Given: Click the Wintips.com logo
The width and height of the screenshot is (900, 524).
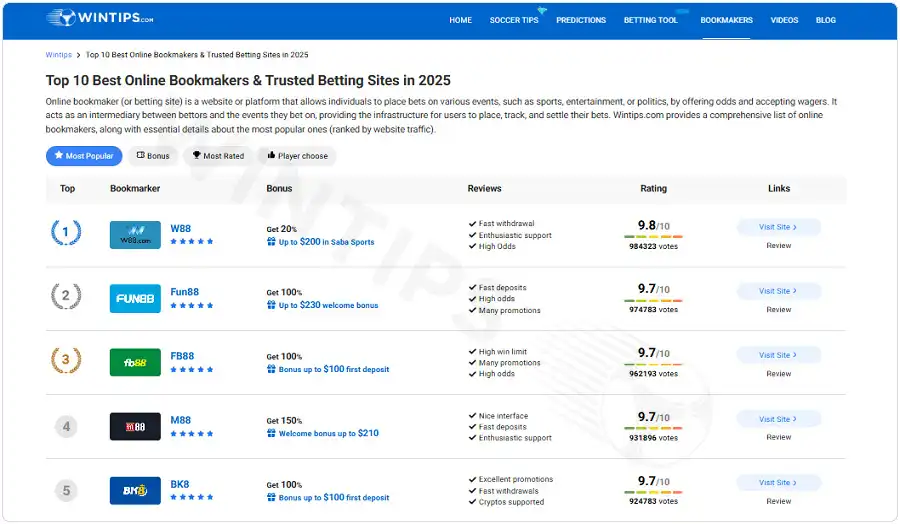Looking at the screenshot, I should click(x=100, y=18).
